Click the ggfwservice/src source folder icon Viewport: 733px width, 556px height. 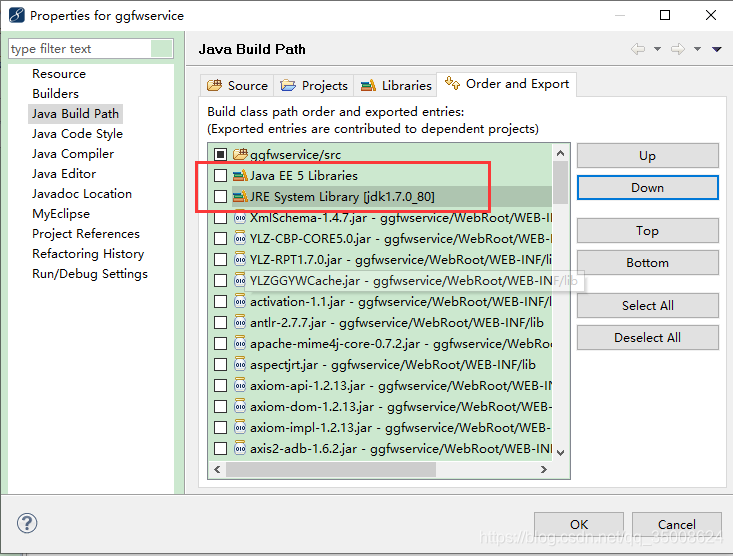click(x=240, y=154)
